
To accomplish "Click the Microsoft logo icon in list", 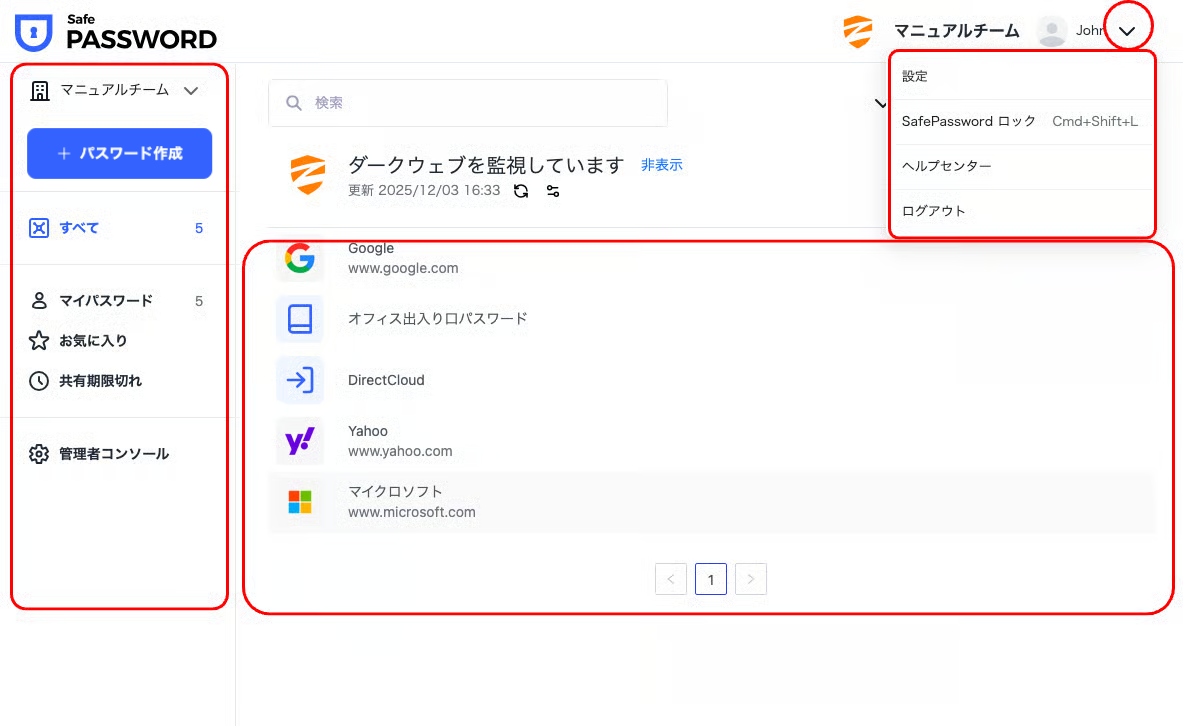I will (x=299, y=502).
